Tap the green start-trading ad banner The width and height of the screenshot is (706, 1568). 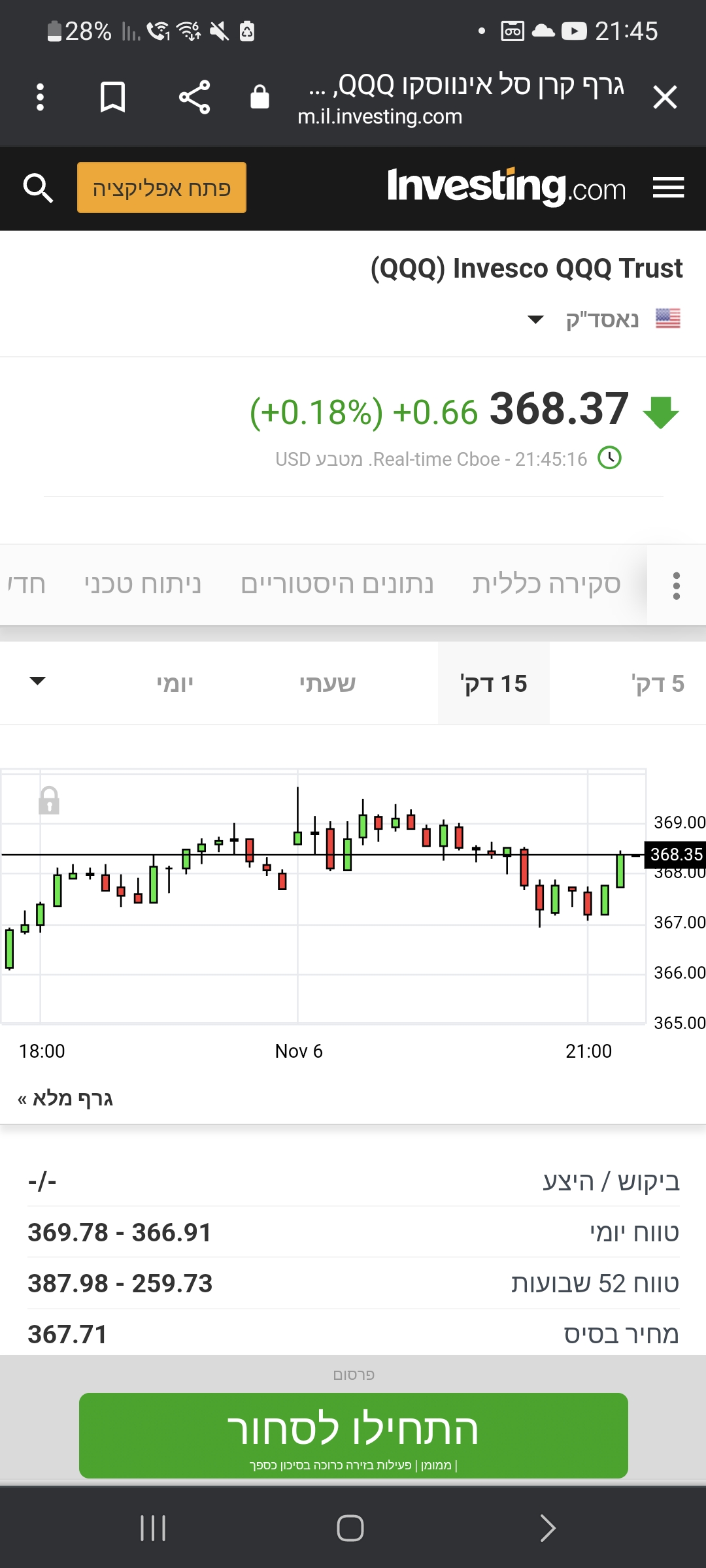tap(353, 1435)
